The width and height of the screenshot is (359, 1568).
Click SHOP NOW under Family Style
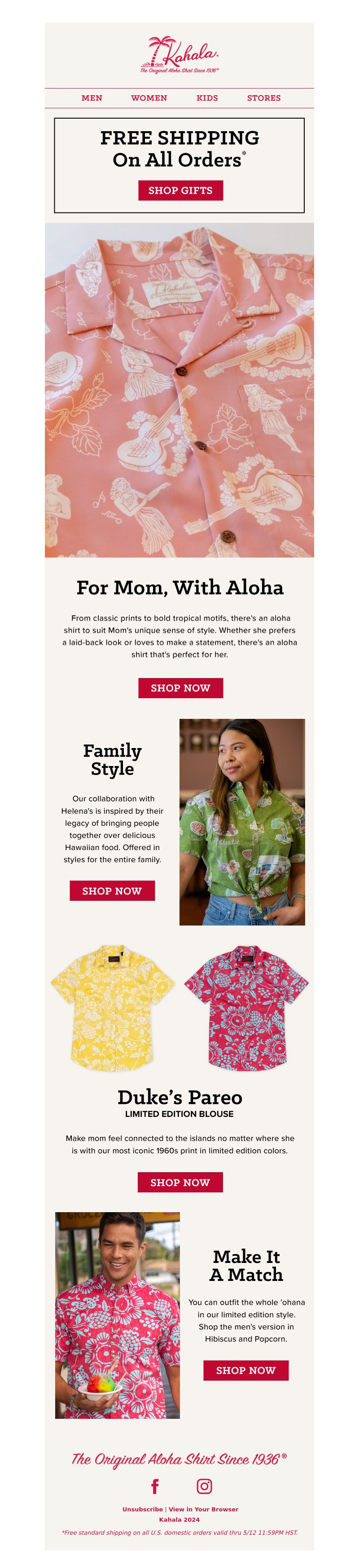[112, 890]
